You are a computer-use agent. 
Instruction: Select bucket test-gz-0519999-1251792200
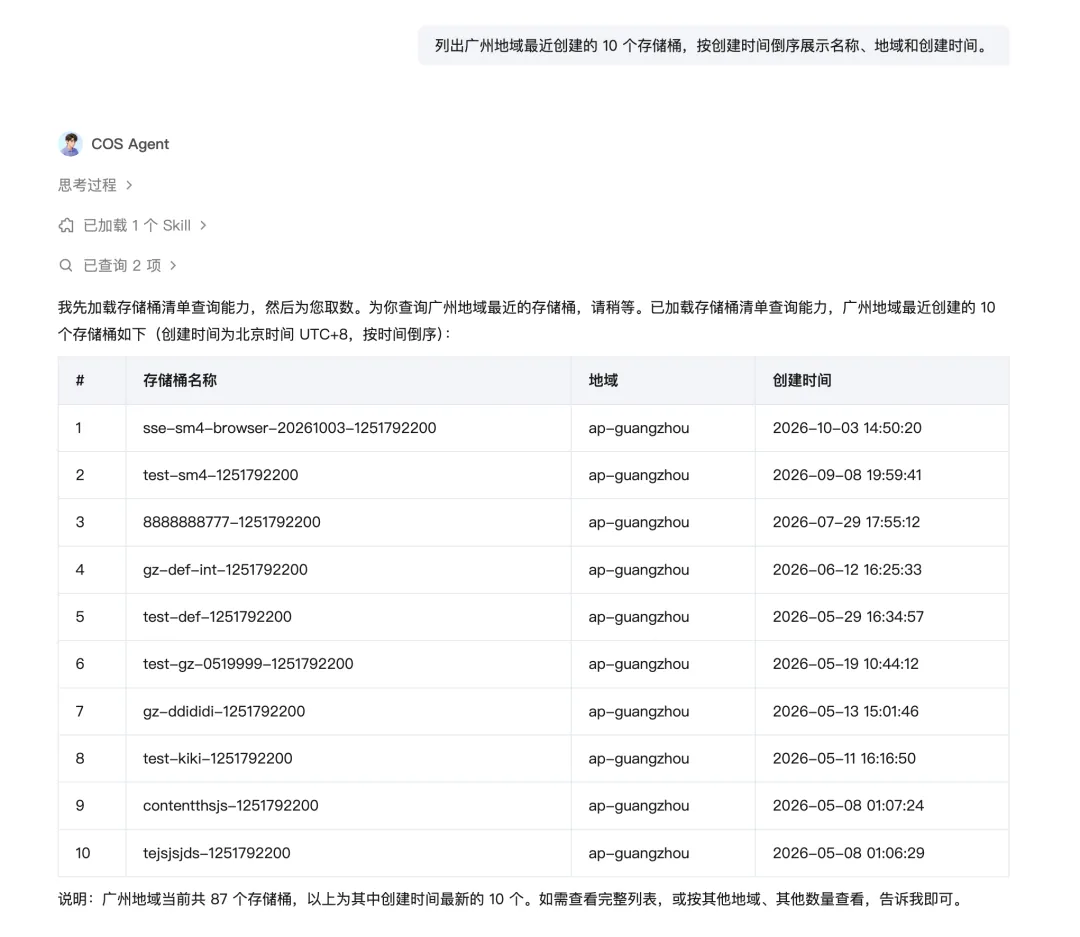coord(248,663)
